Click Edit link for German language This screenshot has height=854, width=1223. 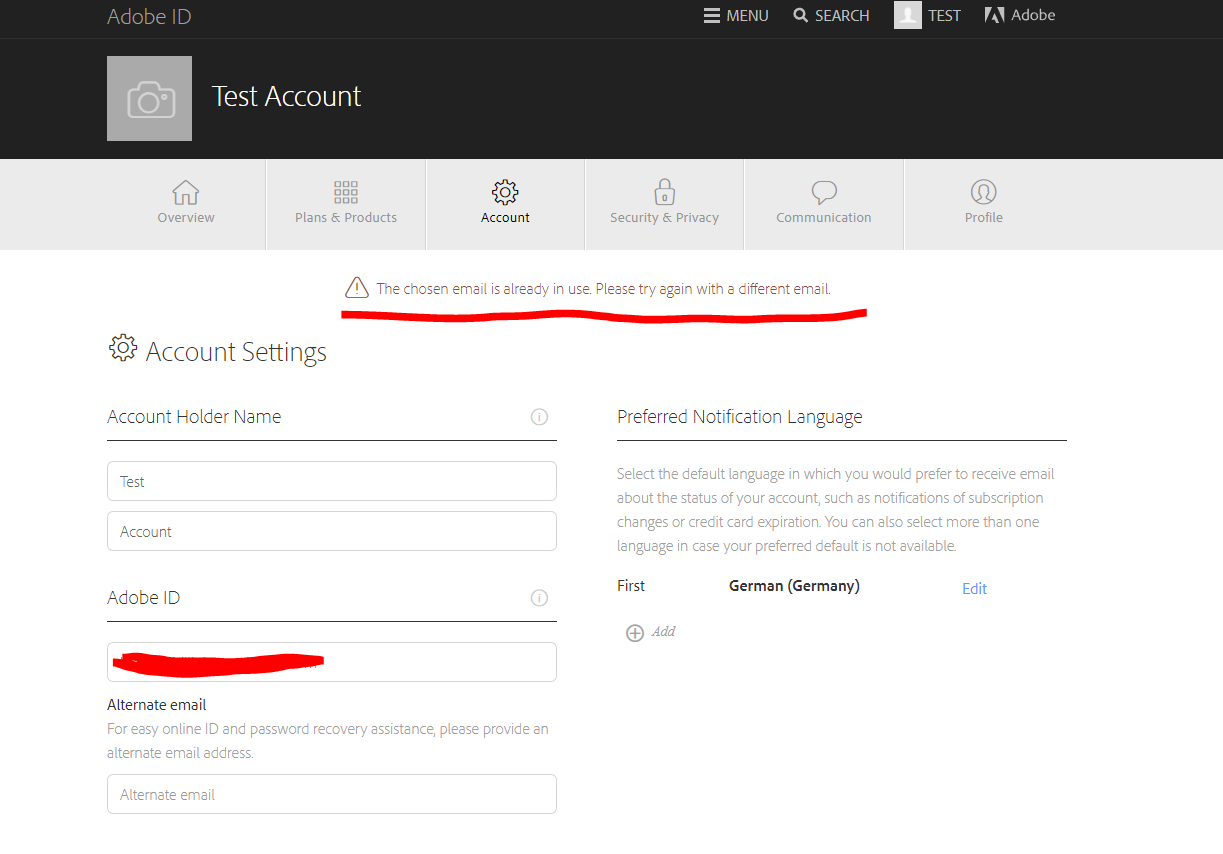click(974, 589)
